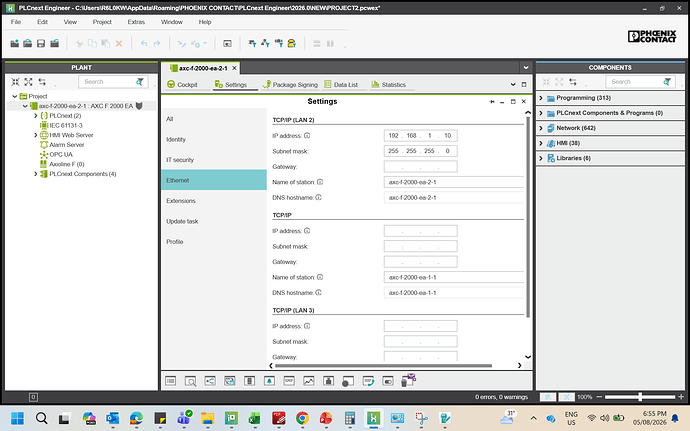690x431 pixels.
Task: Open the Window menu
Action: 172,22
